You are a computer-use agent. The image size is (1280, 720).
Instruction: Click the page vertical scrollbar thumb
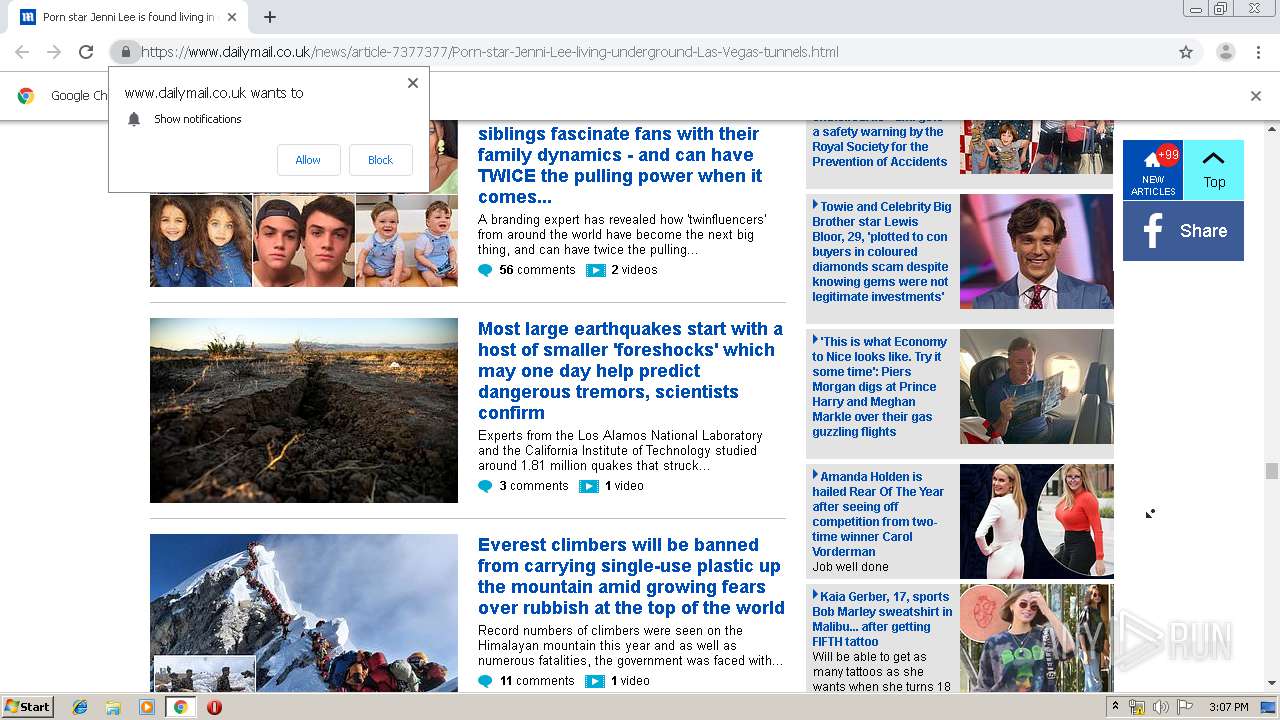1271,471
